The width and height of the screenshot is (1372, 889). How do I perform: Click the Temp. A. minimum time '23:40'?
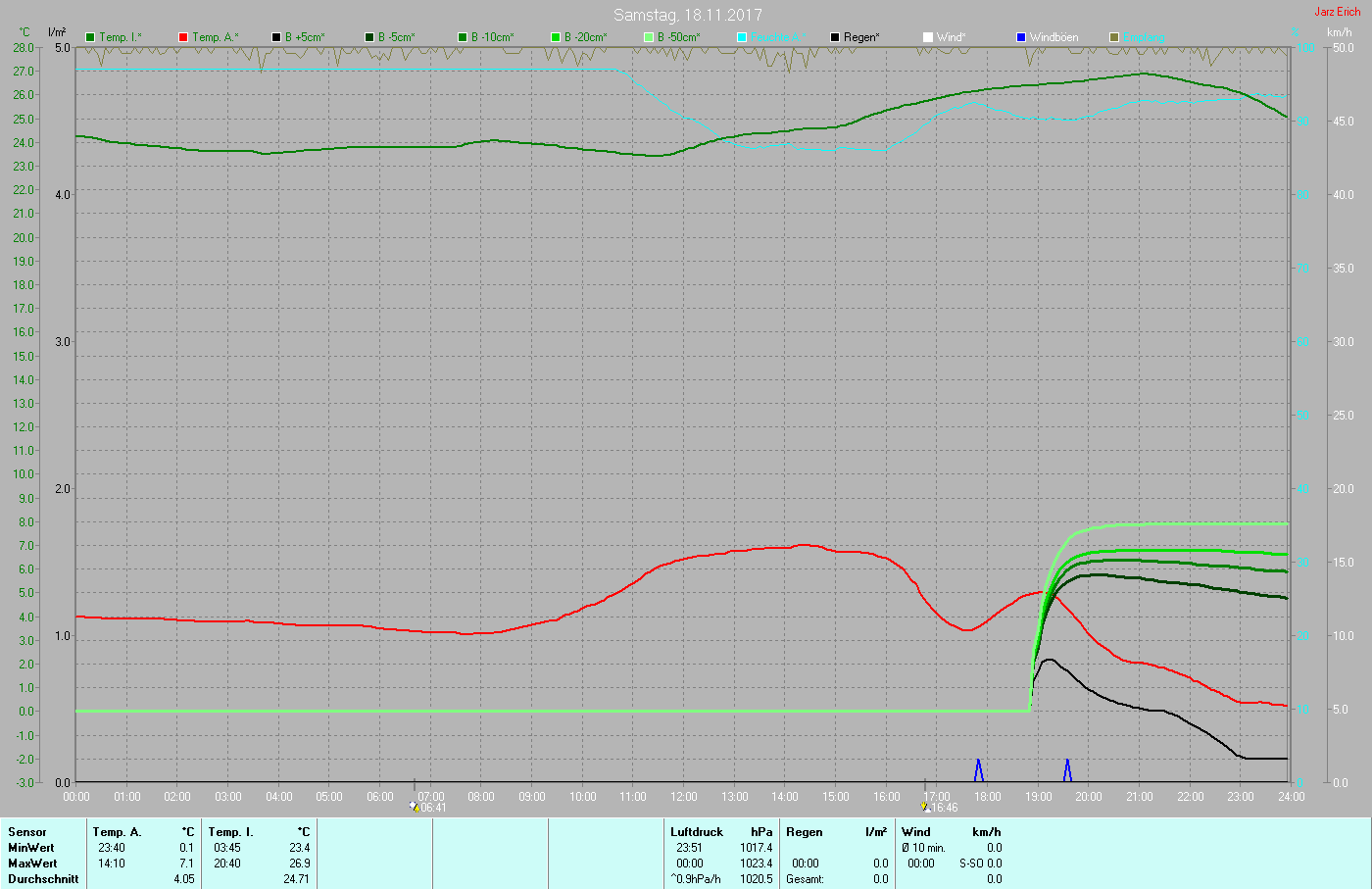click(x=112, y=848)
